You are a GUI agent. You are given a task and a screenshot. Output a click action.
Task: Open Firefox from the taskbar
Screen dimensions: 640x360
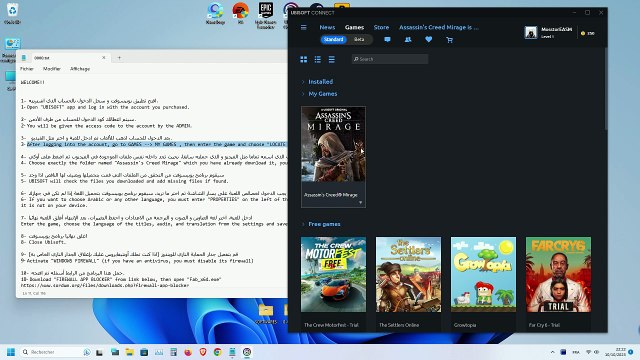pyautogui.click(x=188, y=352)
